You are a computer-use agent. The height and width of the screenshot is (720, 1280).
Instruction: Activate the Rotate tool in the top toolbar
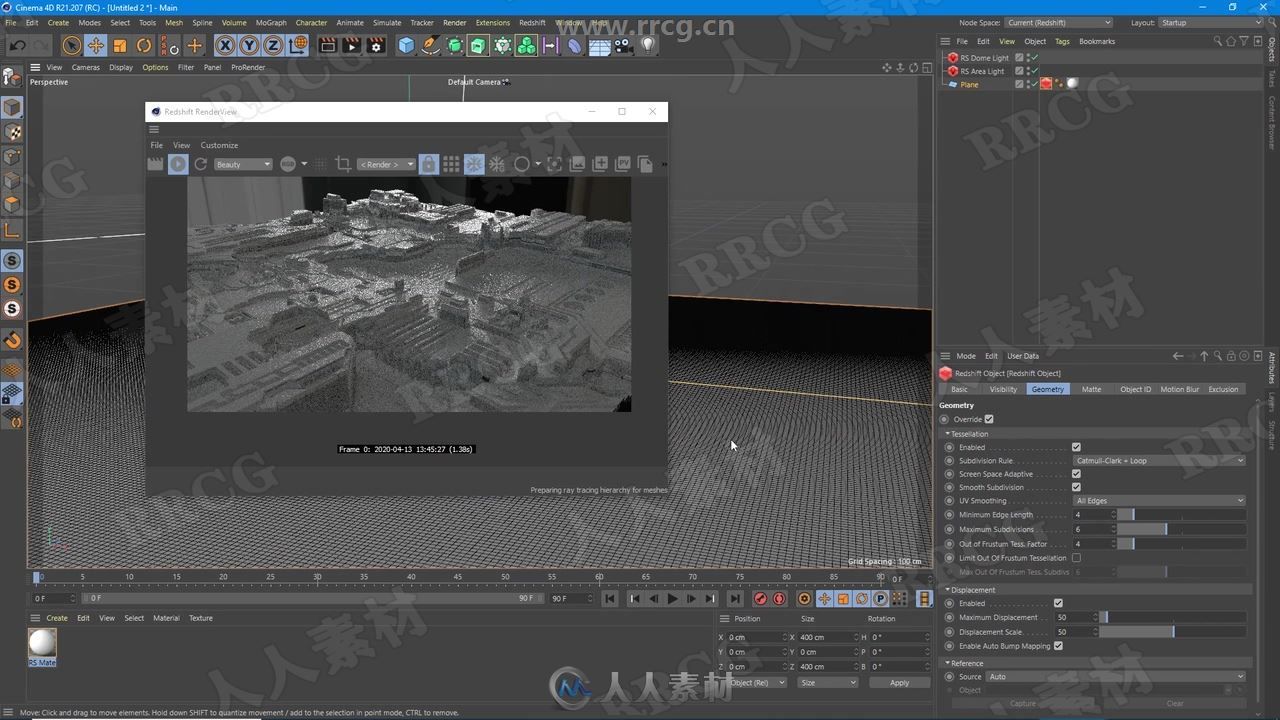tap(144, 45)
